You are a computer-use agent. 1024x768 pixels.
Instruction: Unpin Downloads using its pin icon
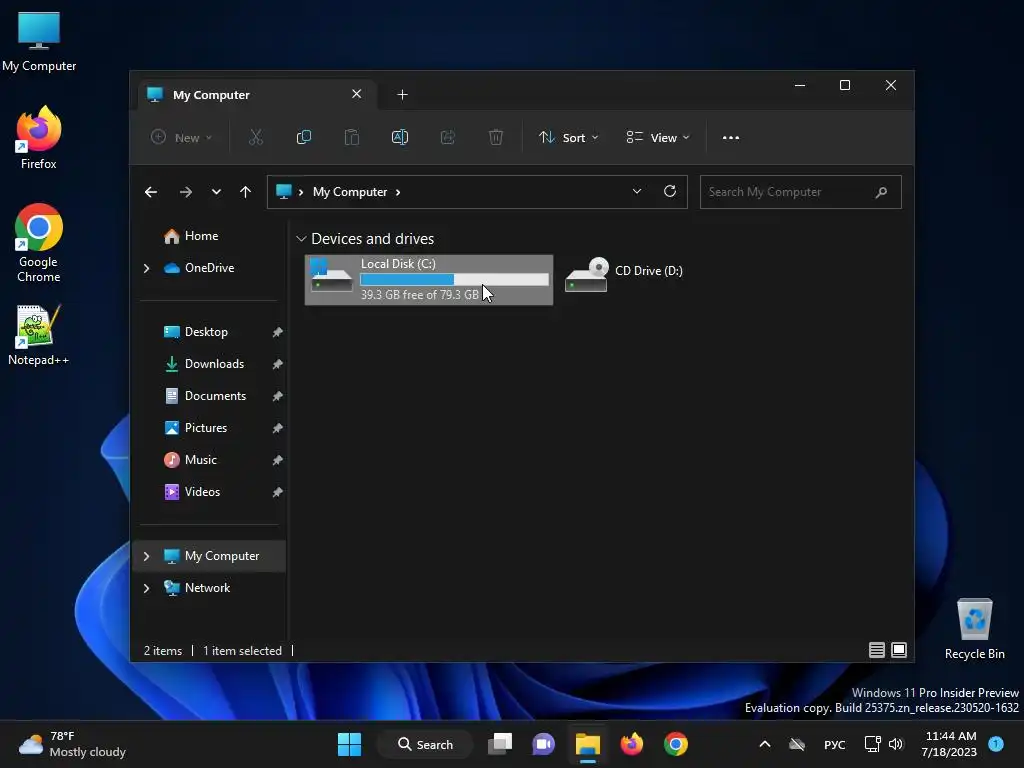click(x=278, y=364)
